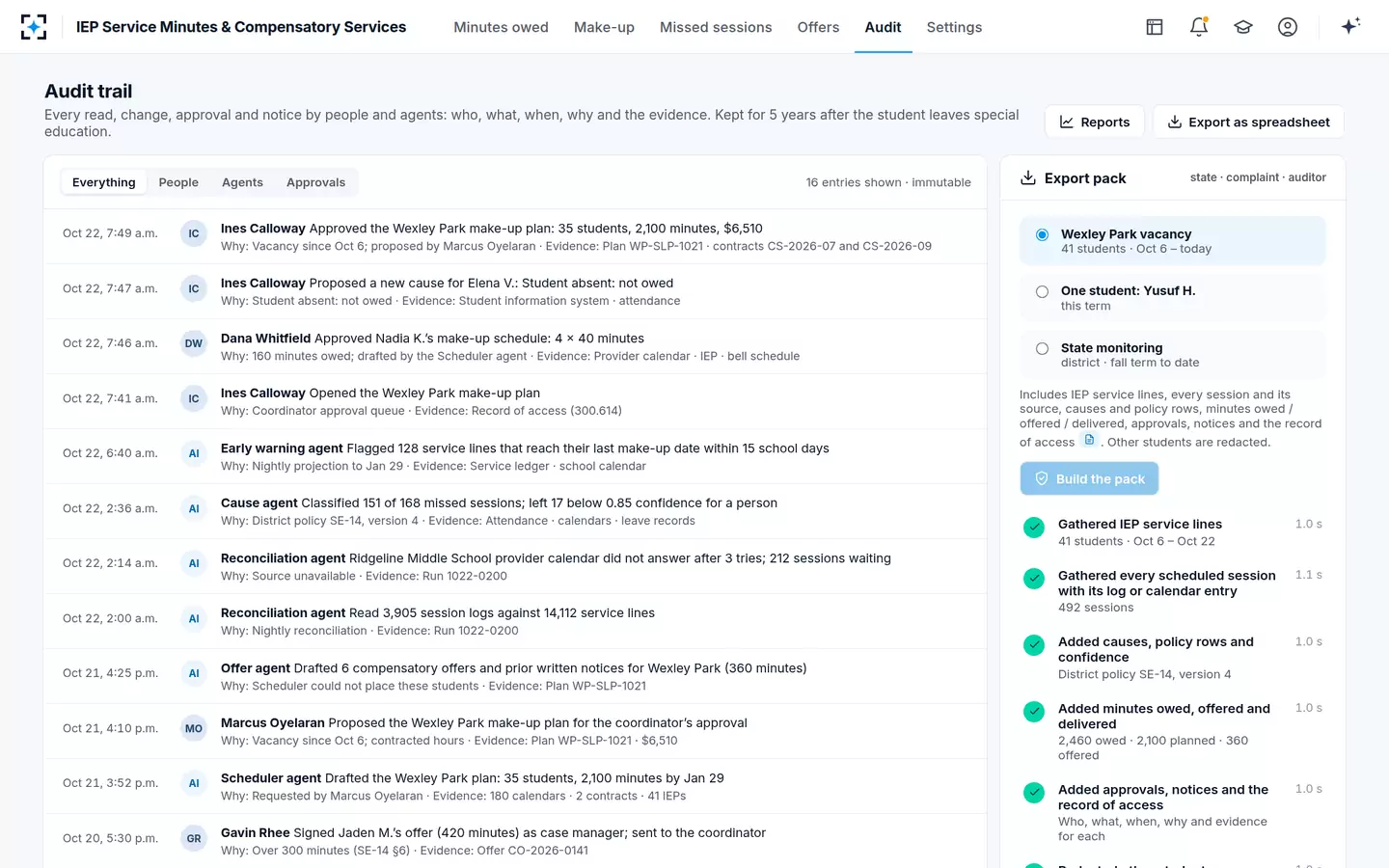Image resolution: width=1389 pixels, height=868 pixels.
Task: Click the AI avatar on Offer agent entry
Action: tap(194, 673)
